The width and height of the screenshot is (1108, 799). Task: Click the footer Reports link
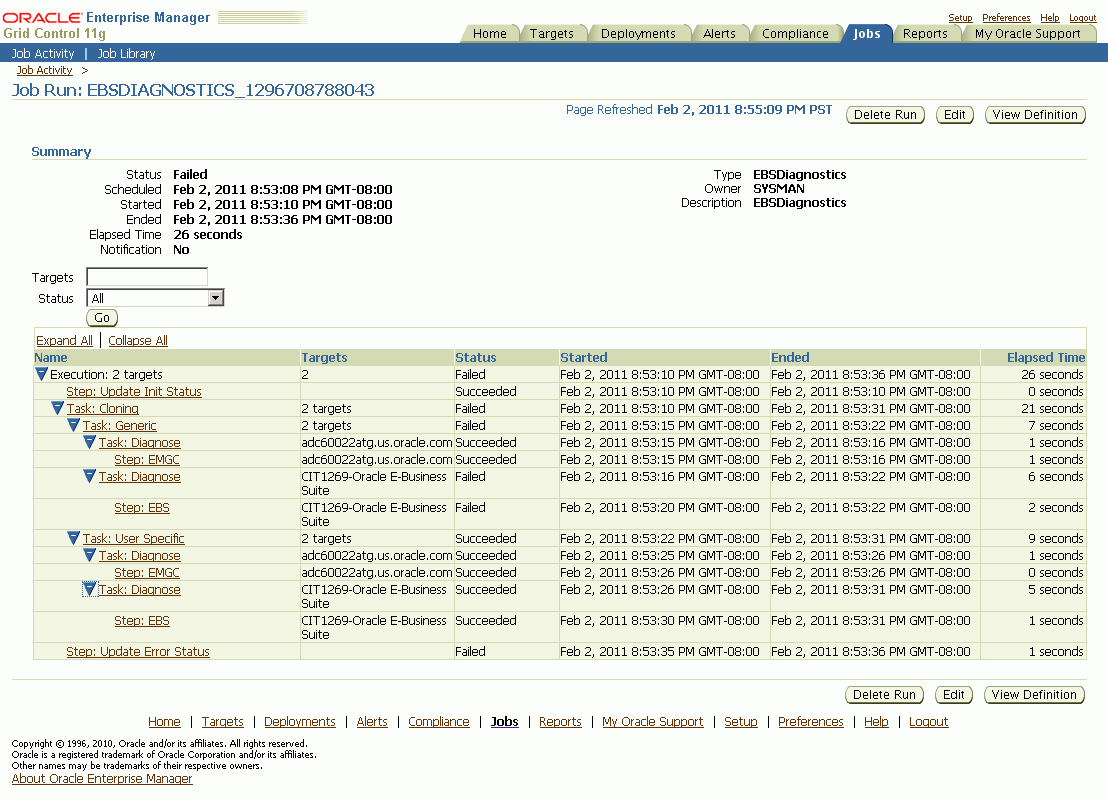tap(560, 721)
